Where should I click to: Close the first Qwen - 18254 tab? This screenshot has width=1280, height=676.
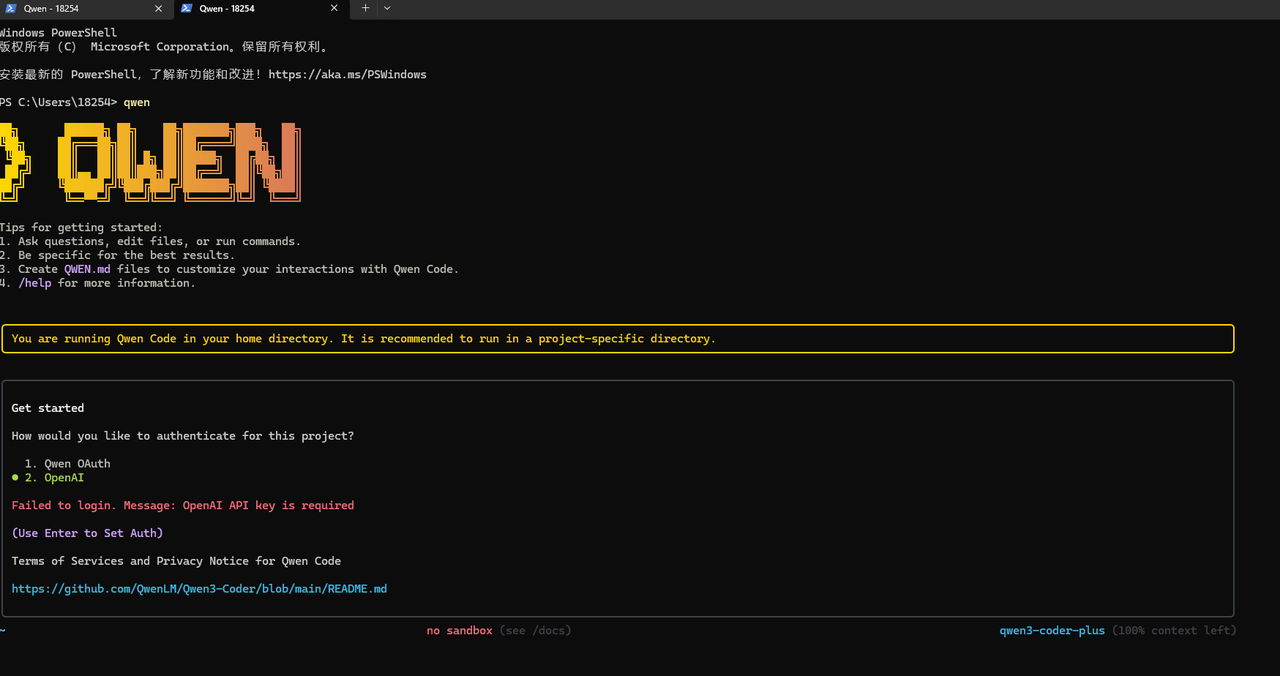(158, 8)
